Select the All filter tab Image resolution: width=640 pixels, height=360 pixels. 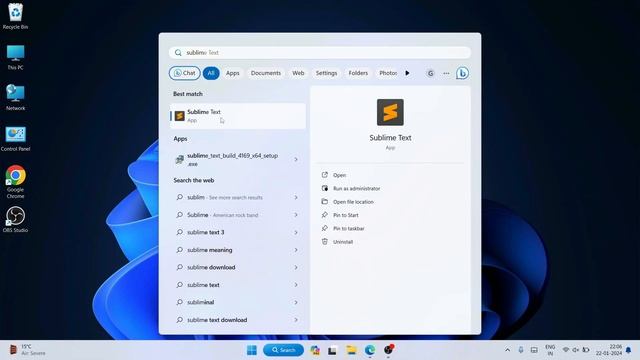click(x=211, y=73)
